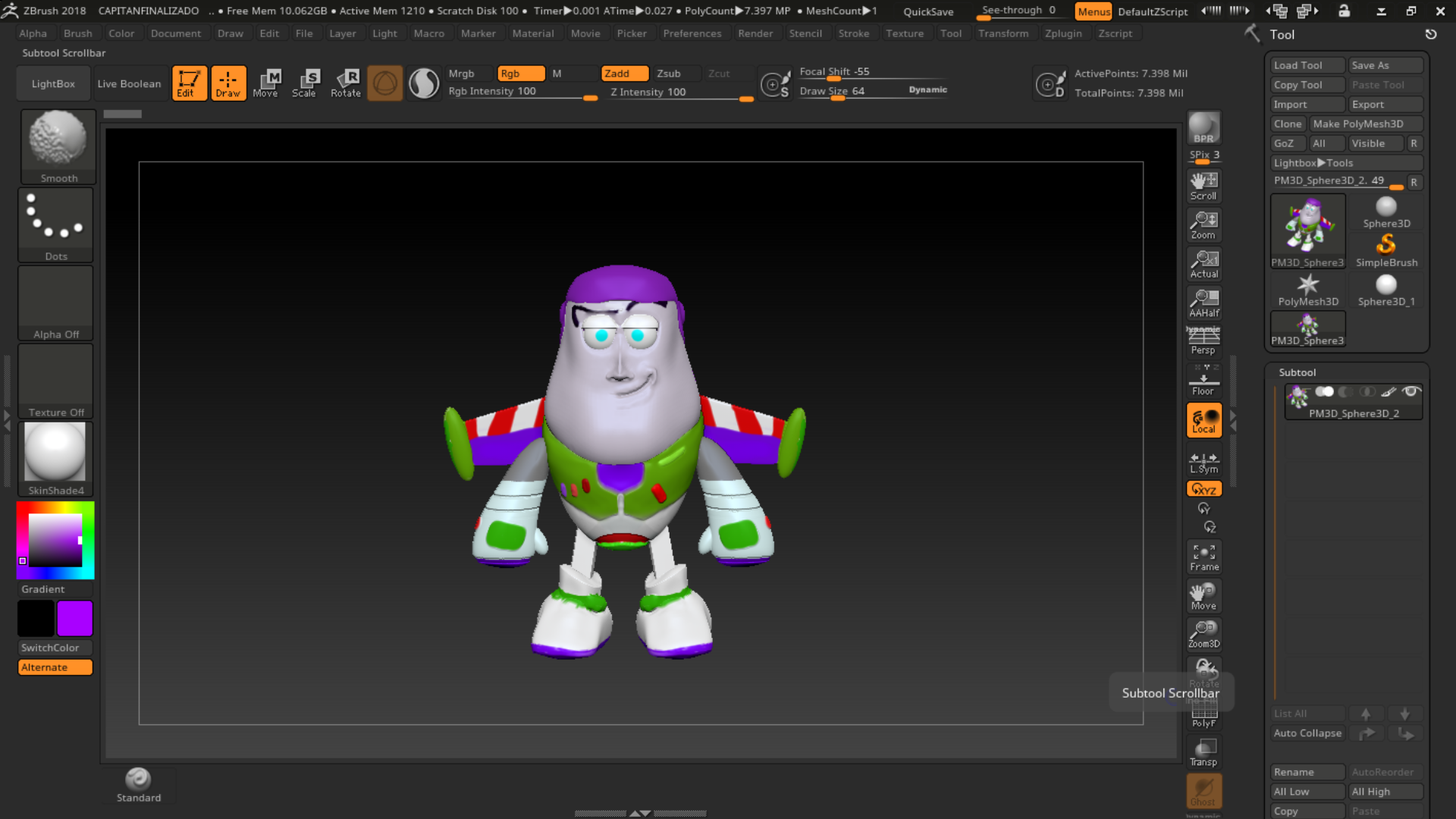Open the Brush menu
The width and height of the screenshot is (1456, 819).
click(78, 33)
